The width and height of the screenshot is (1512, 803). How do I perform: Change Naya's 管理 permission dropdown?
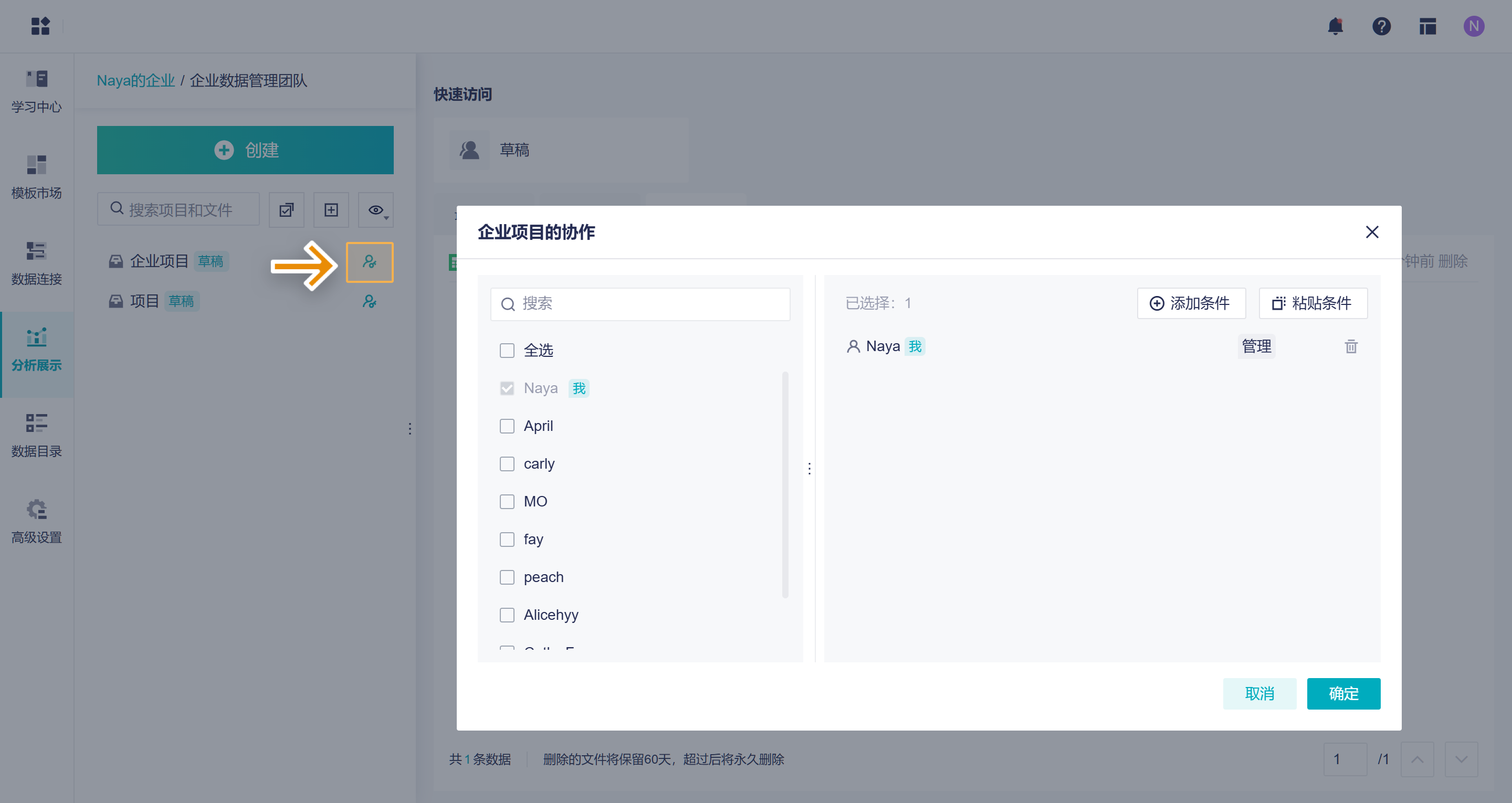[1256, 346]
